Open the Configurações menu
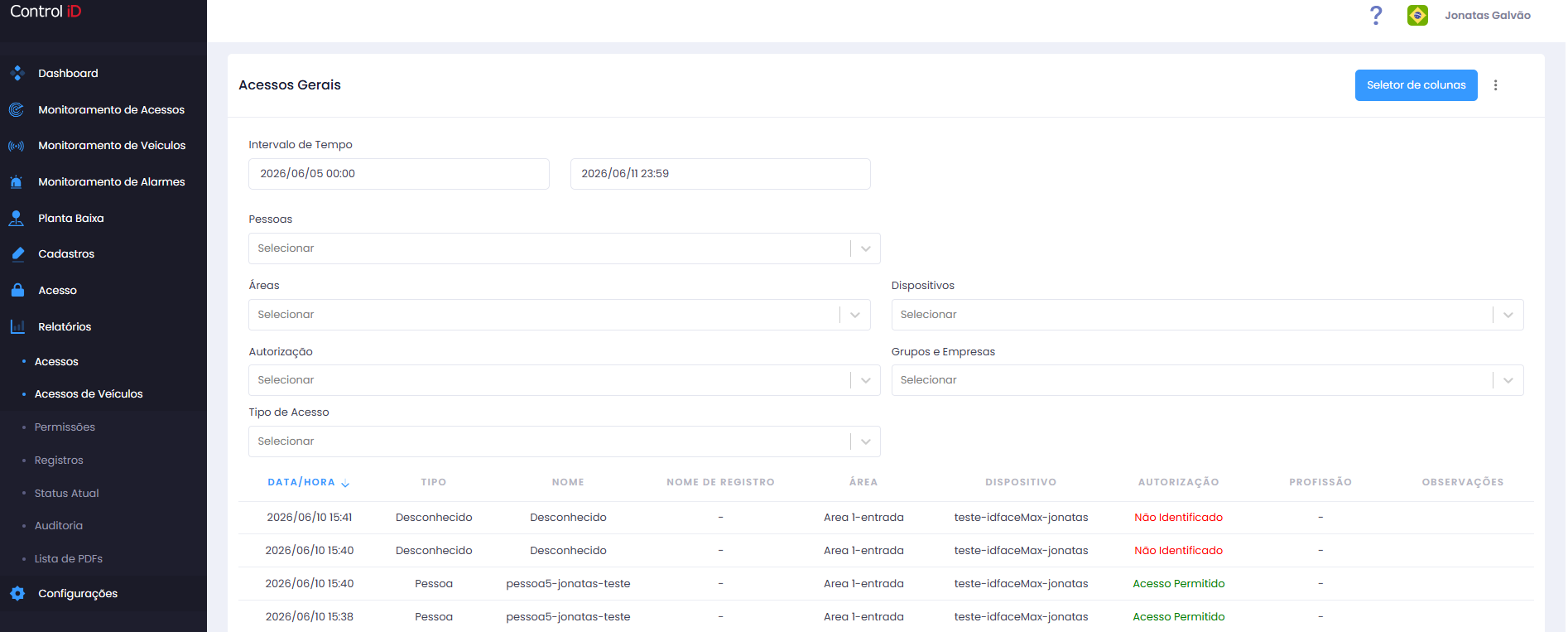Image resolution: width=1568 pixels, height=632 pixels. click(78, 593)
